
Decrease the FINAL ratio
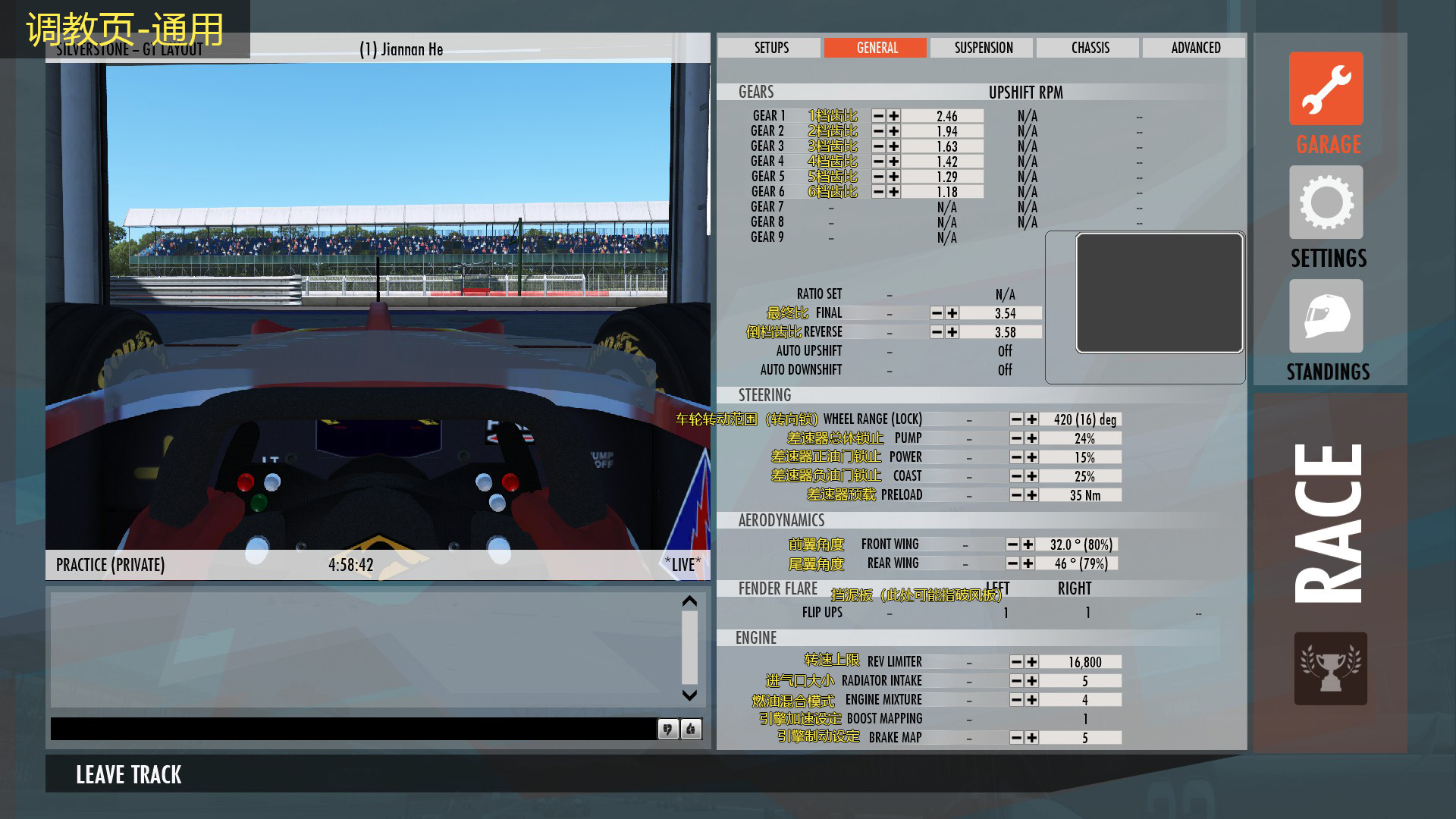click(937, 313)
